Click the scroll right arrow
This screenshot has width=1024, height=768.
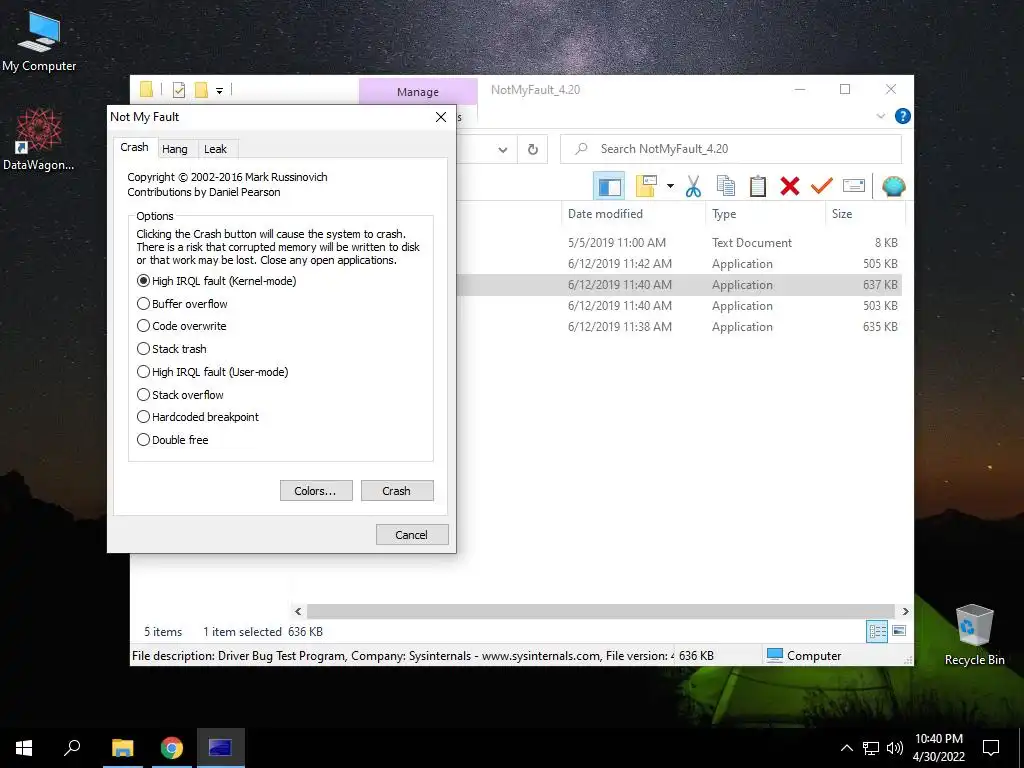(x=905, y=611)
